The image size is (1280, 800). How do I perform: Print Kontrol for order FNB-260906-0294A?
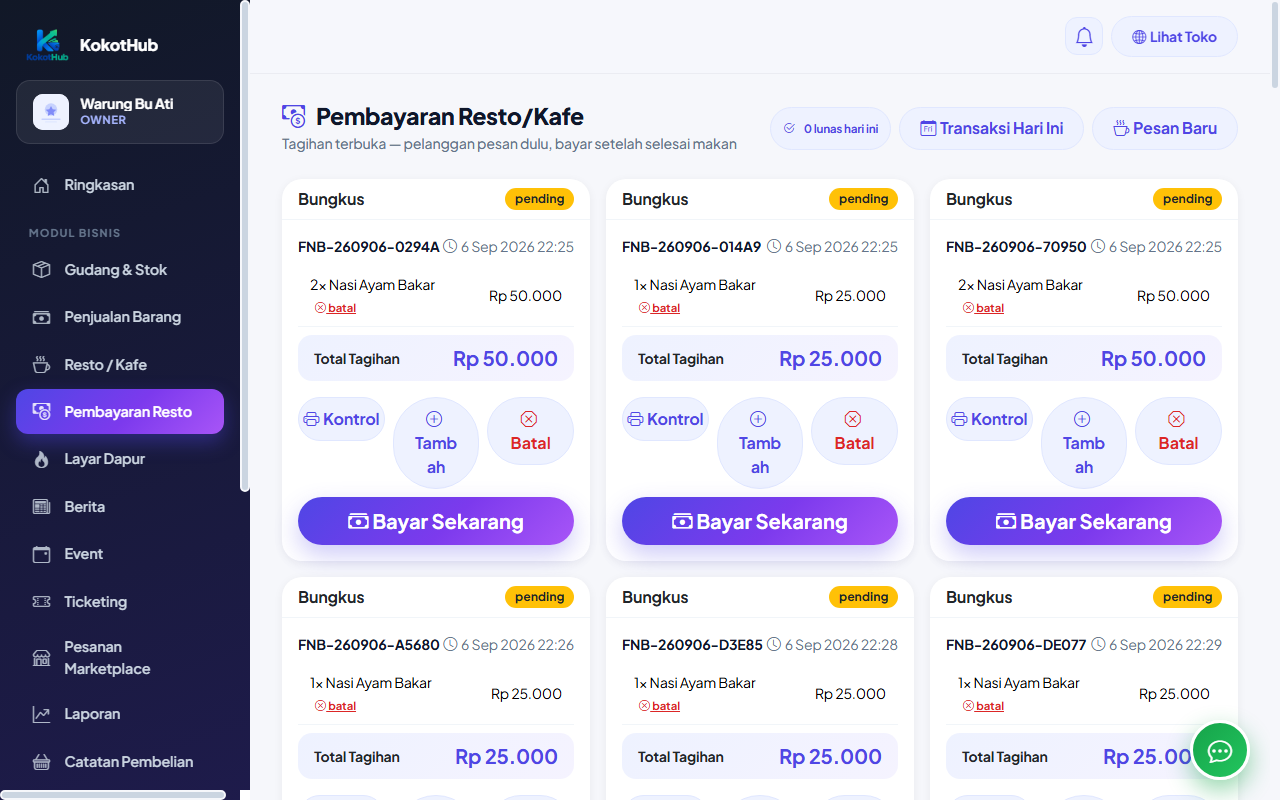[x=341, y=419]
